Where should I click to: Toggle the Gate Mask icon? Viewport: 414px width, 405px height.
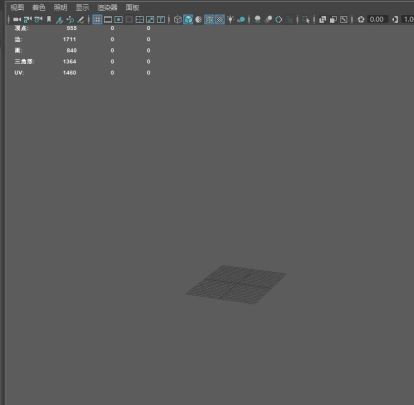pos(129,20)
